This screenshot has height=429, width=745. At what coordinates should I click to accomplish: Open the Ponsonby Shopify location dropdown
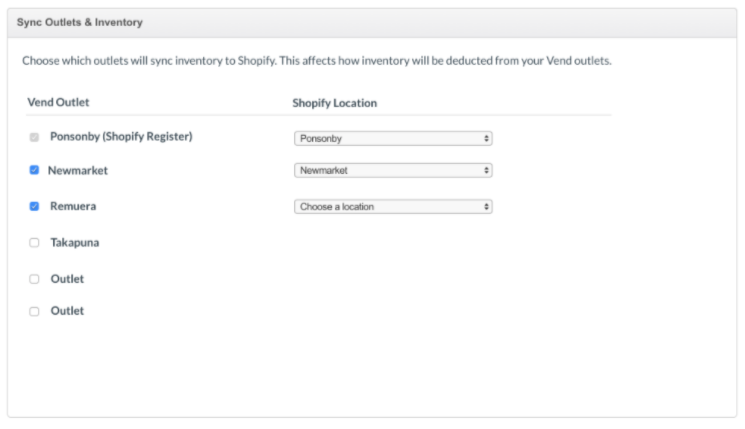click(x=393, y=139)
